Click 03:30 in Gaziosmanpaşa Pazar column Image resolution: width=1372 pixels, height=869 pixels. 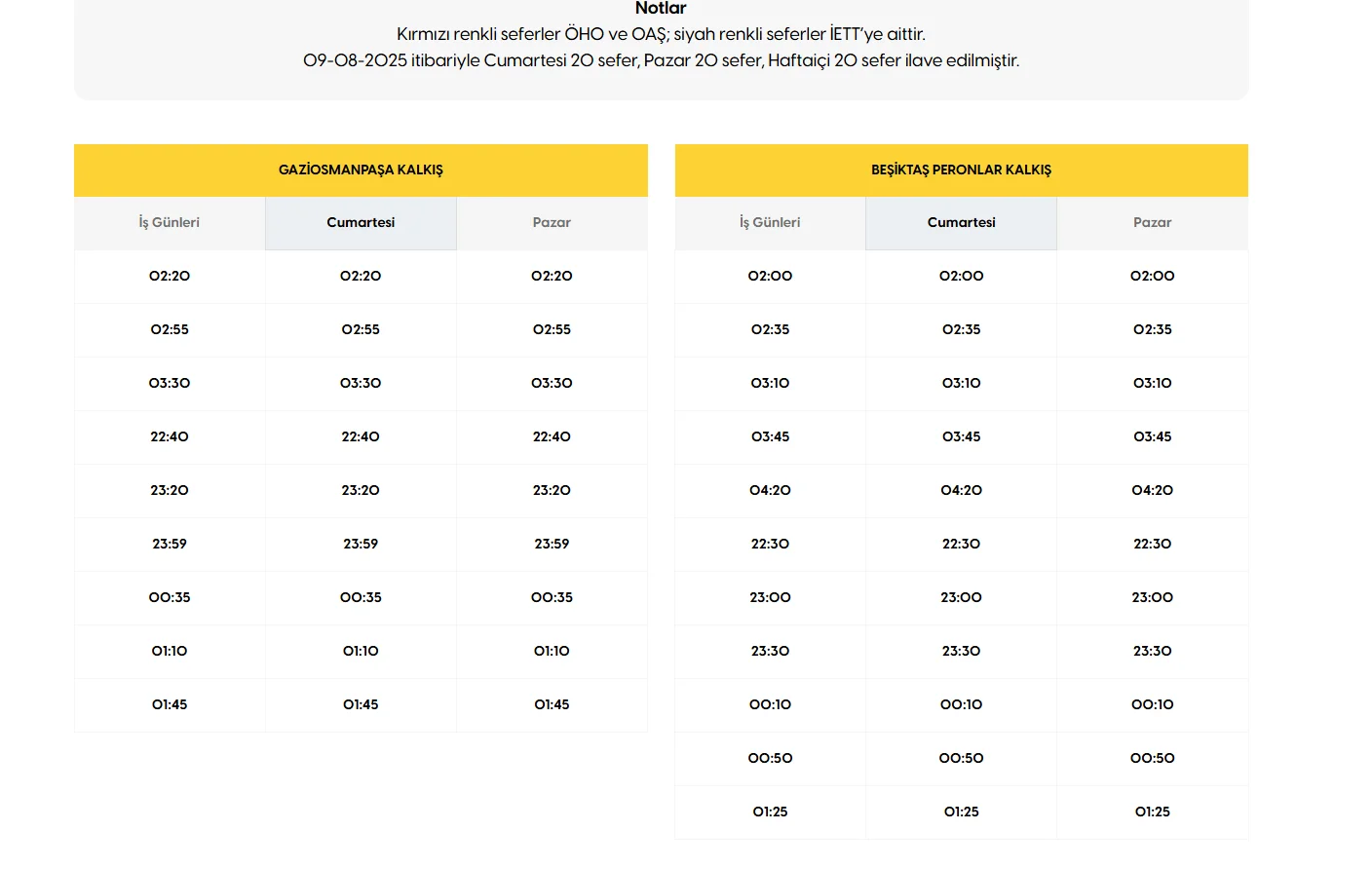click(x=552, y=384)
